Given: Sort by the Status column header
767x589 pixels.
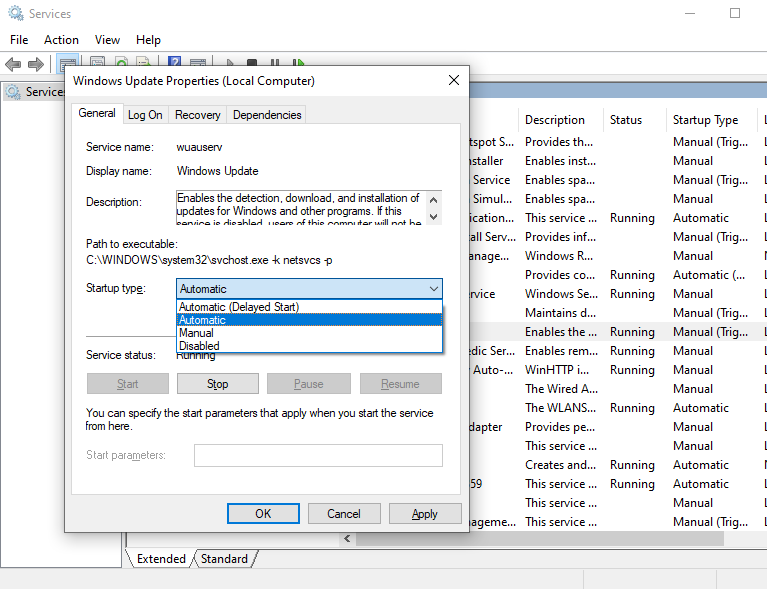Looking at the screenshot, I should click(634, 120).
